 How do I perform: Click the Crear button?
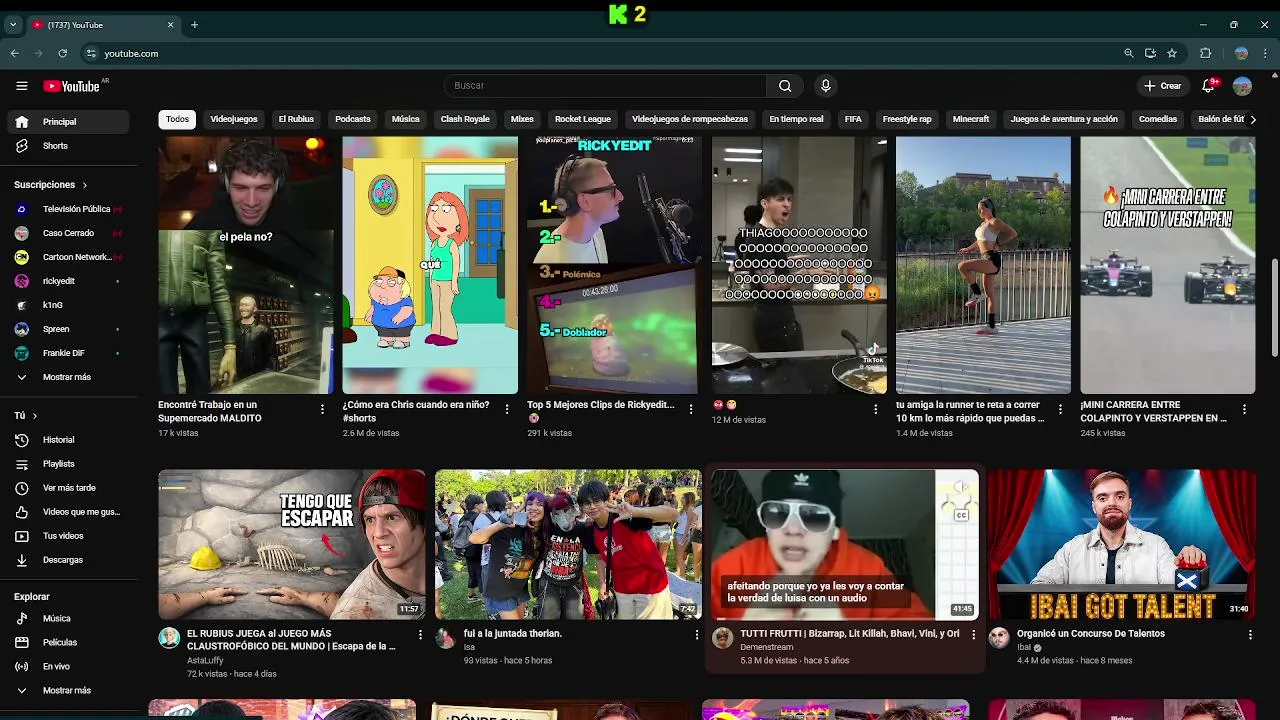pos(1163,86)
